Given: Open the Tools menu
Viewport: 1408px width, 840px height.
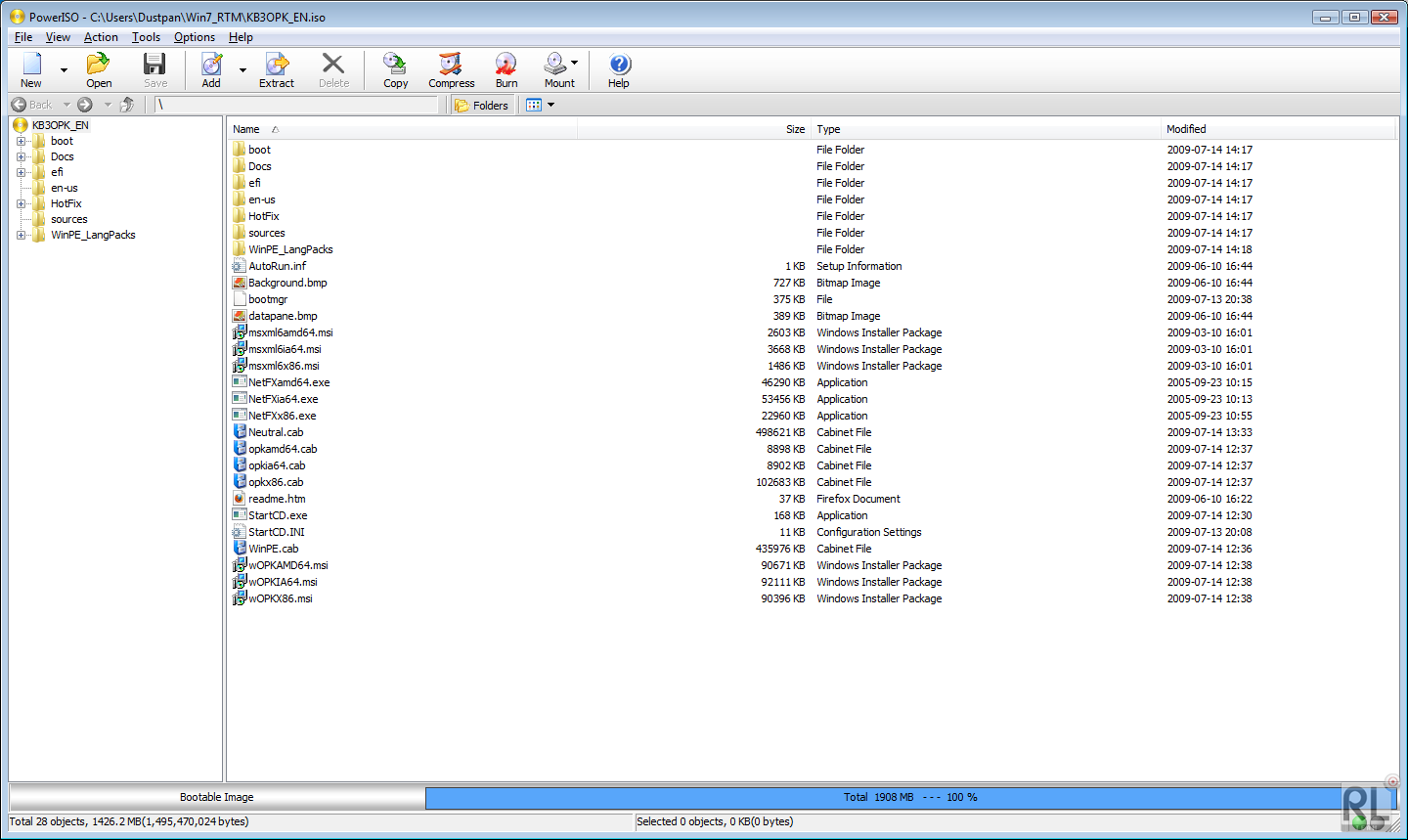Looking at the screenshot, I should point(146,37).
